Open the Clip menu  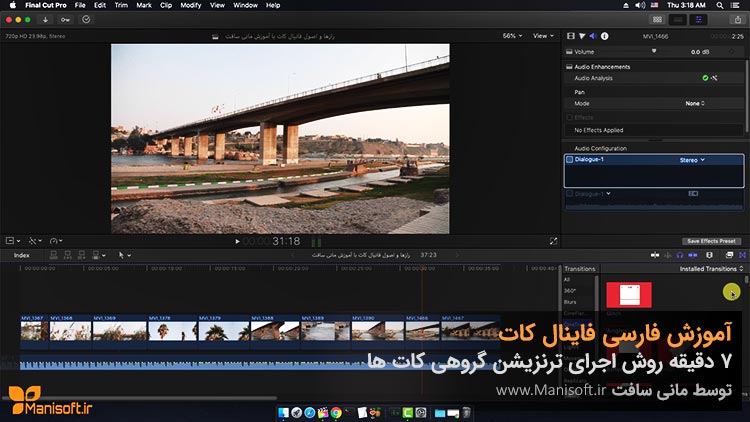166,5
